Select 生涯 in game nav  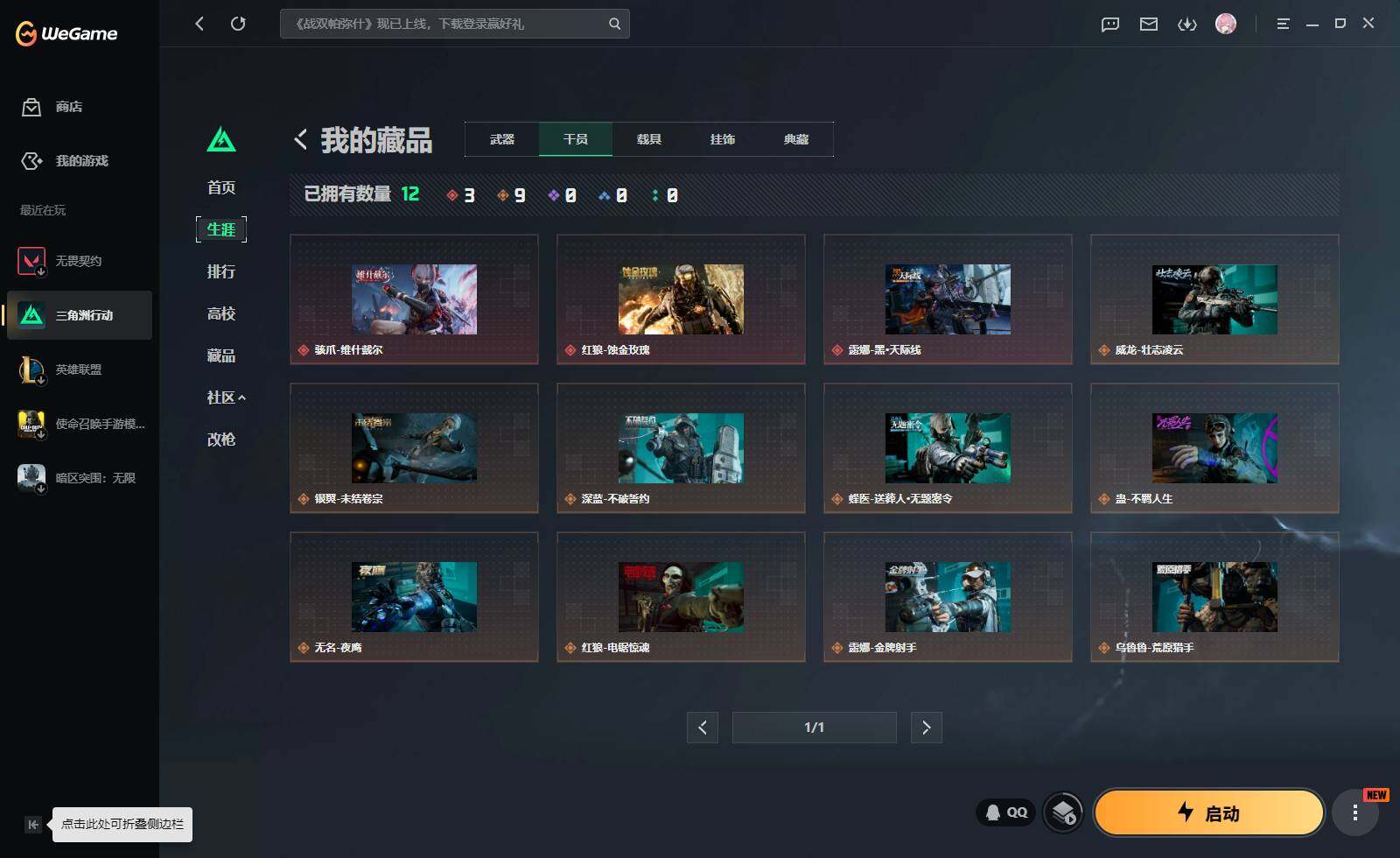[221, 229]
